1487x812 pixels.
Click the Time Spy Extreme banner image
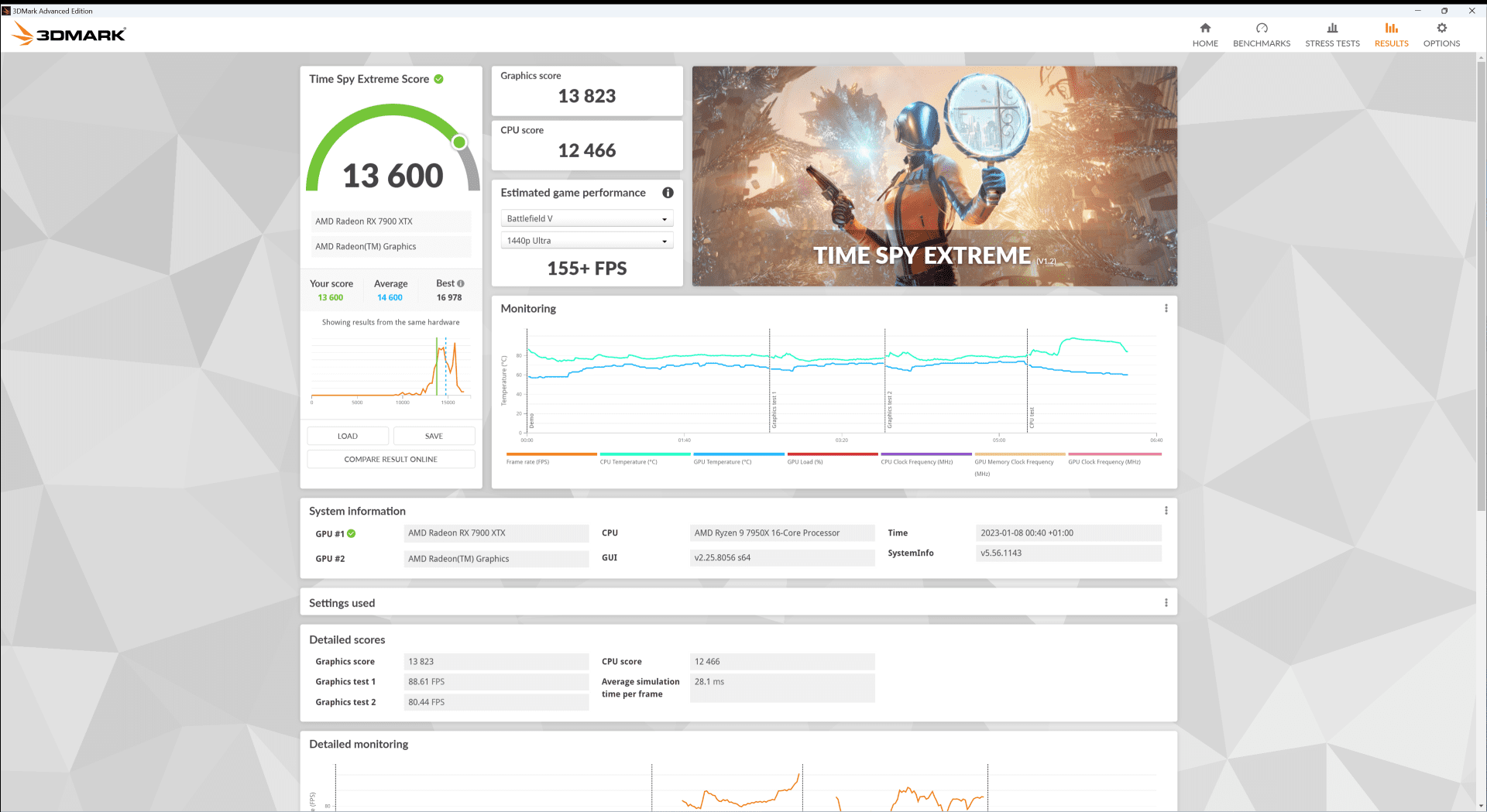point(934,176)
